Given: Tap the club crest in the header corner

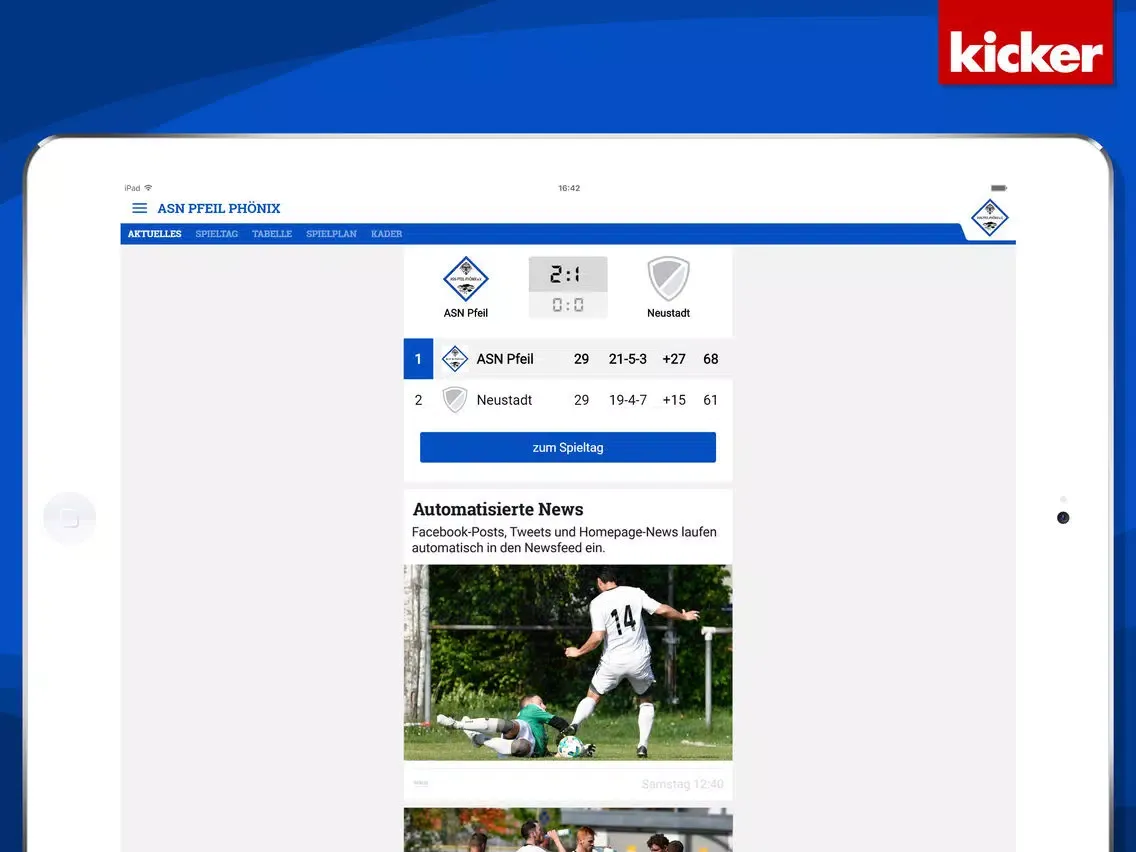Looking at the screenshot, I should (990, 217).
